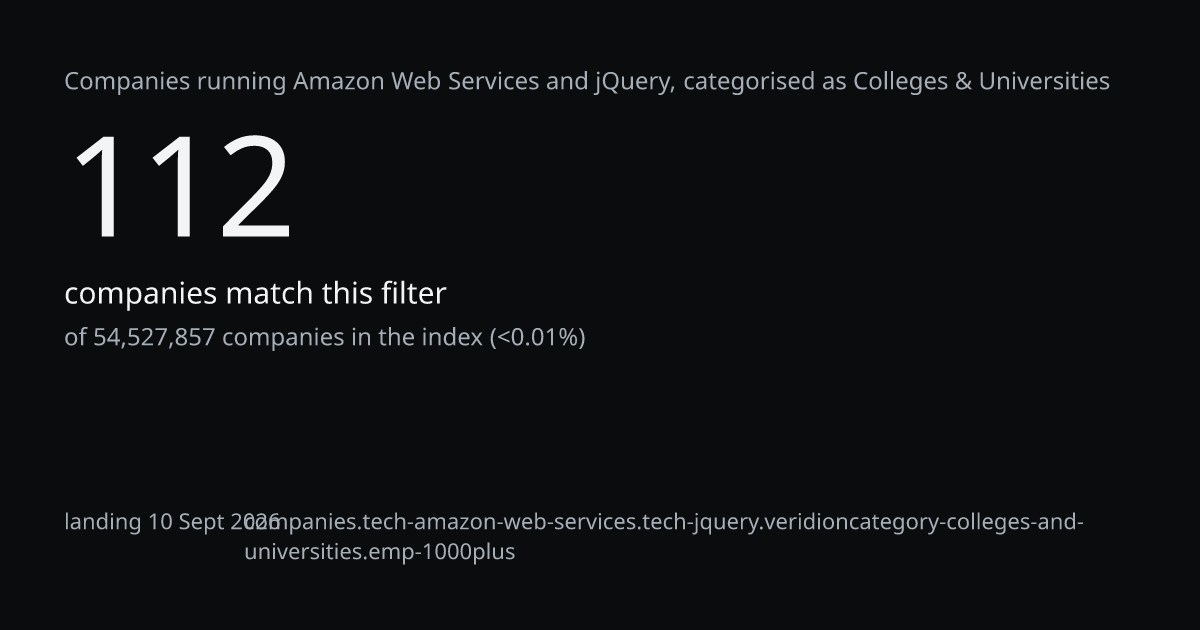Click 'companies in the index' phrase
The height and width of the screenshot is (630, 1200).
coord(352,338)
